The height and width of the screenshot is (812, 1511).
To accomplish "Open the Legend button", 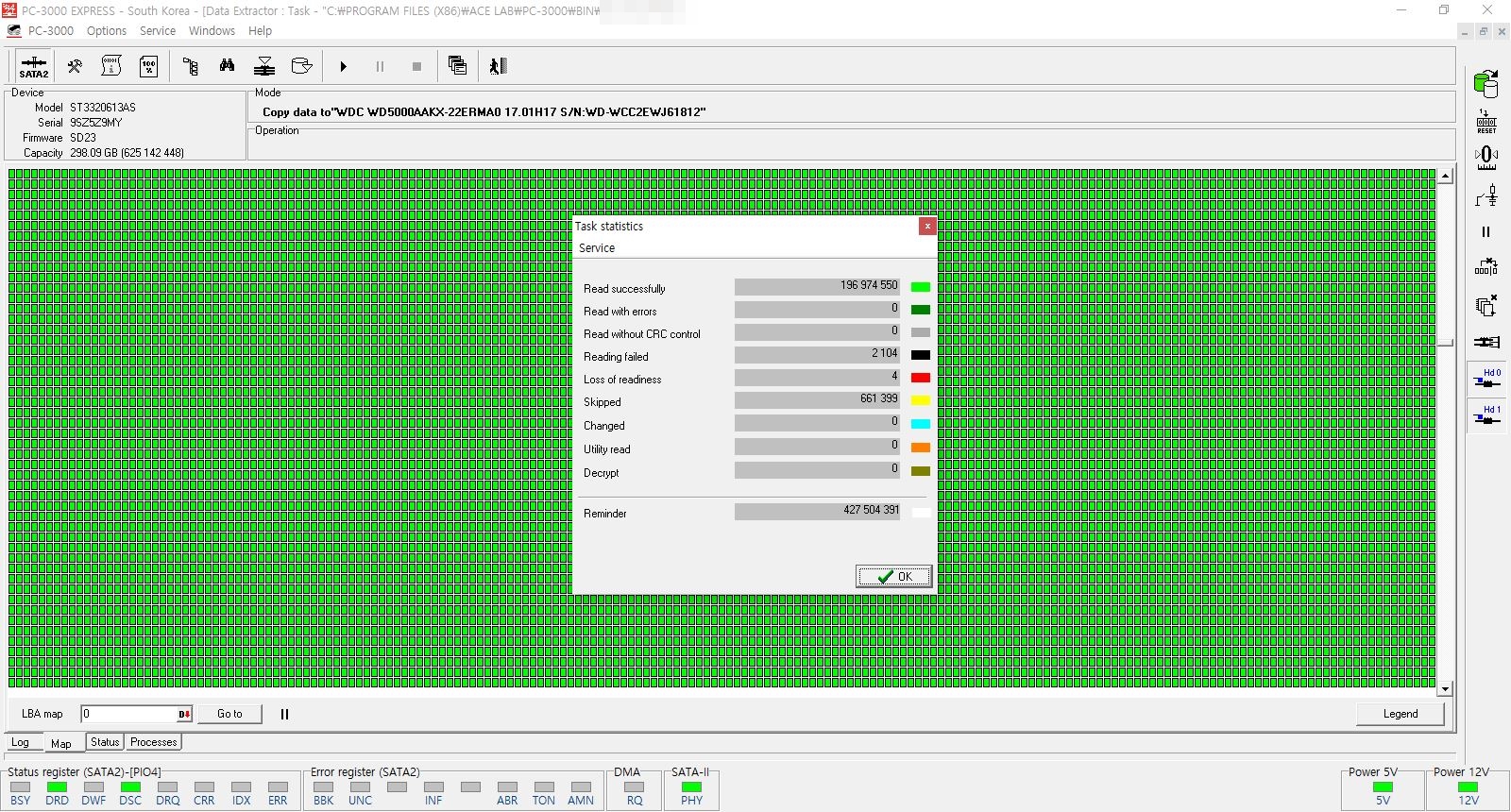I will pos(1401,714).
